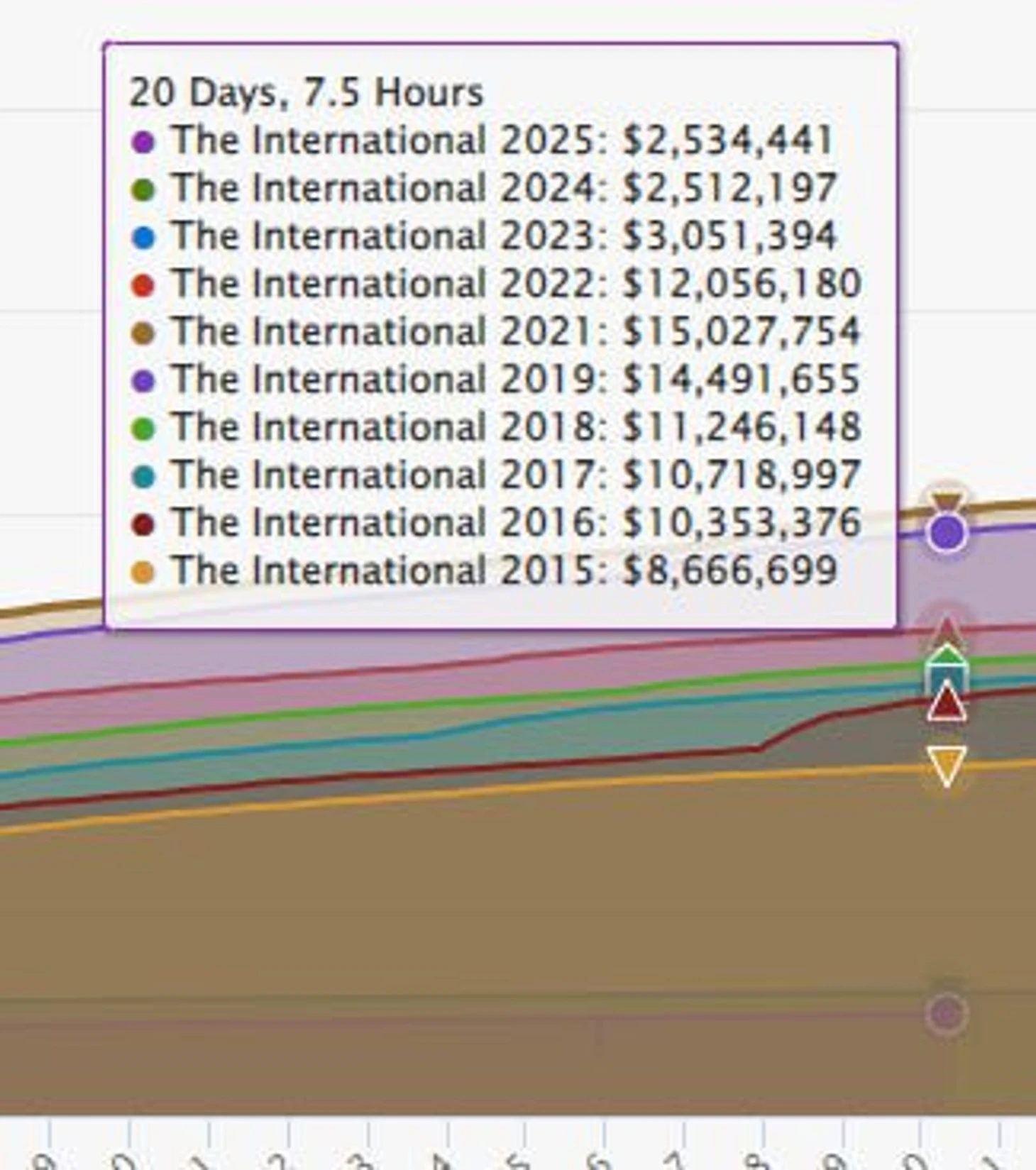
Task: Select "The International 2025: $2,534,441" text
Action: pos(503,140)
